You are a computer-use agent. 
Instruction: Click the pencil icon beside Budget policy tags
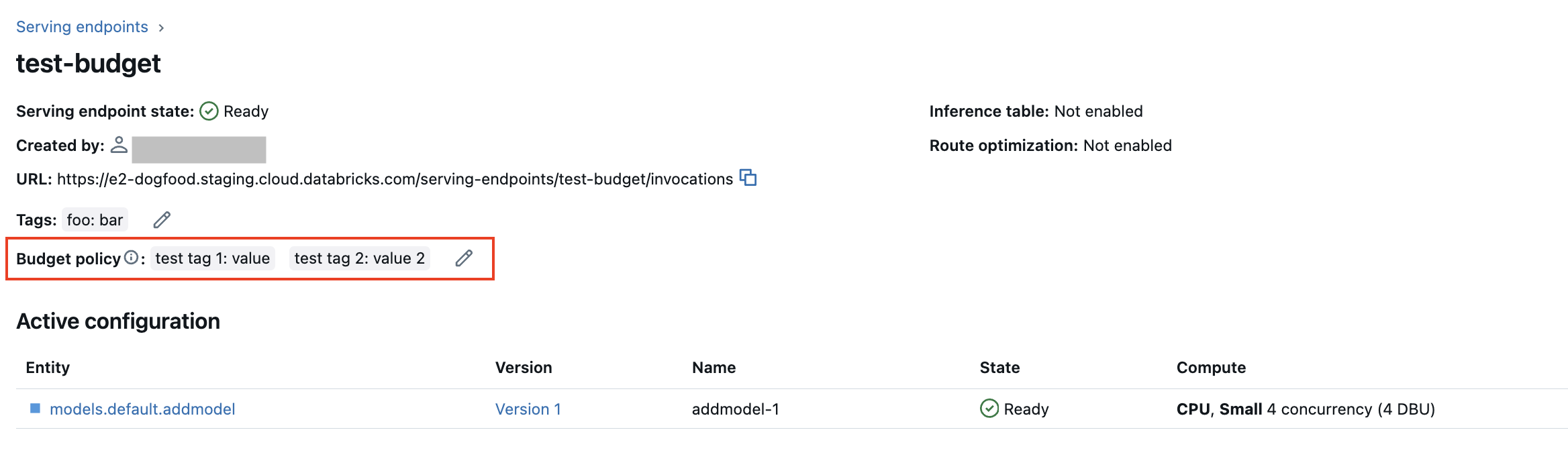(463, 258)
